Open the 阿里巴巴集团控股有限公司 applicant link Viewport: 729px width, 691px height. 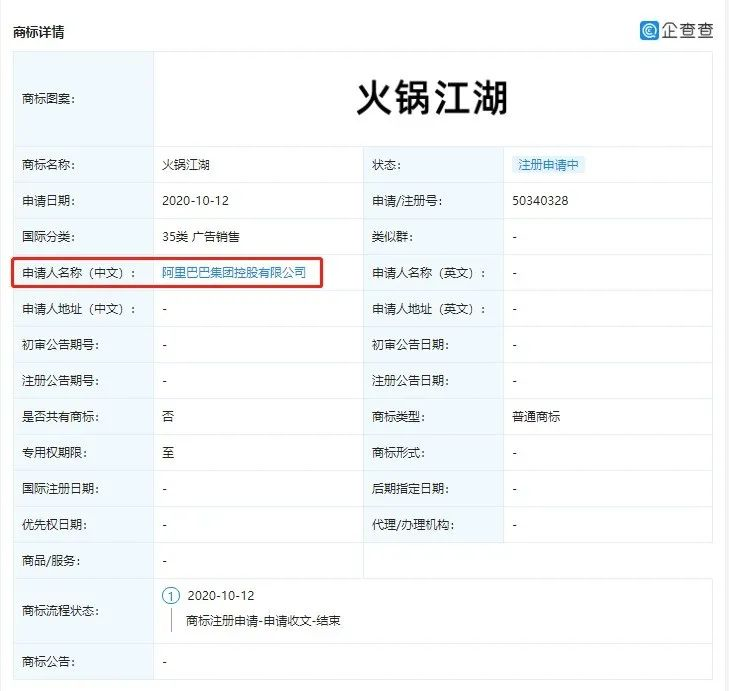click(234, 272)
